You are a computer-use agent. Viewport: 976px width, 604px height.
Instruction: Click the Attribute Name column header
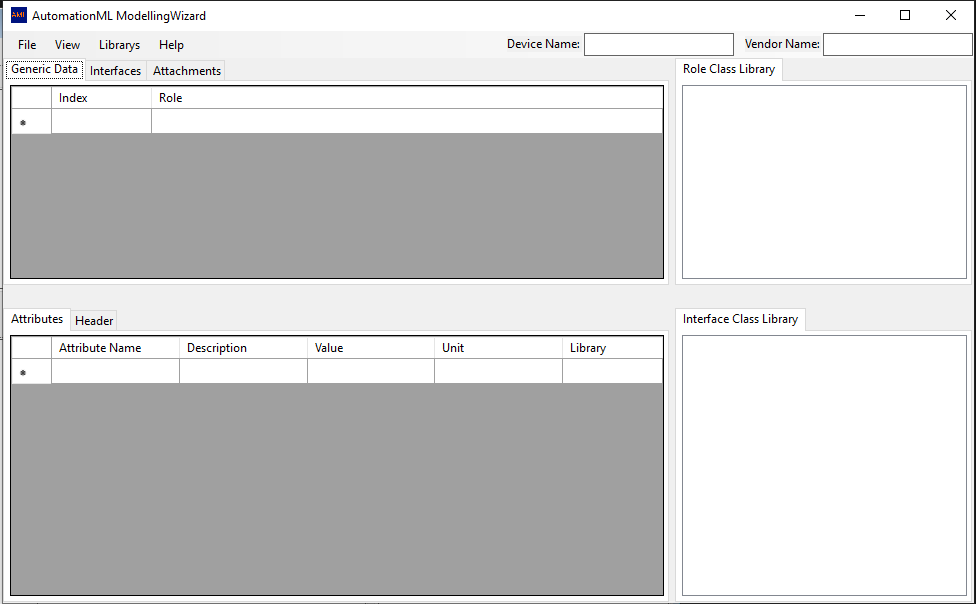pyautogui.click(x=115, y=347)
